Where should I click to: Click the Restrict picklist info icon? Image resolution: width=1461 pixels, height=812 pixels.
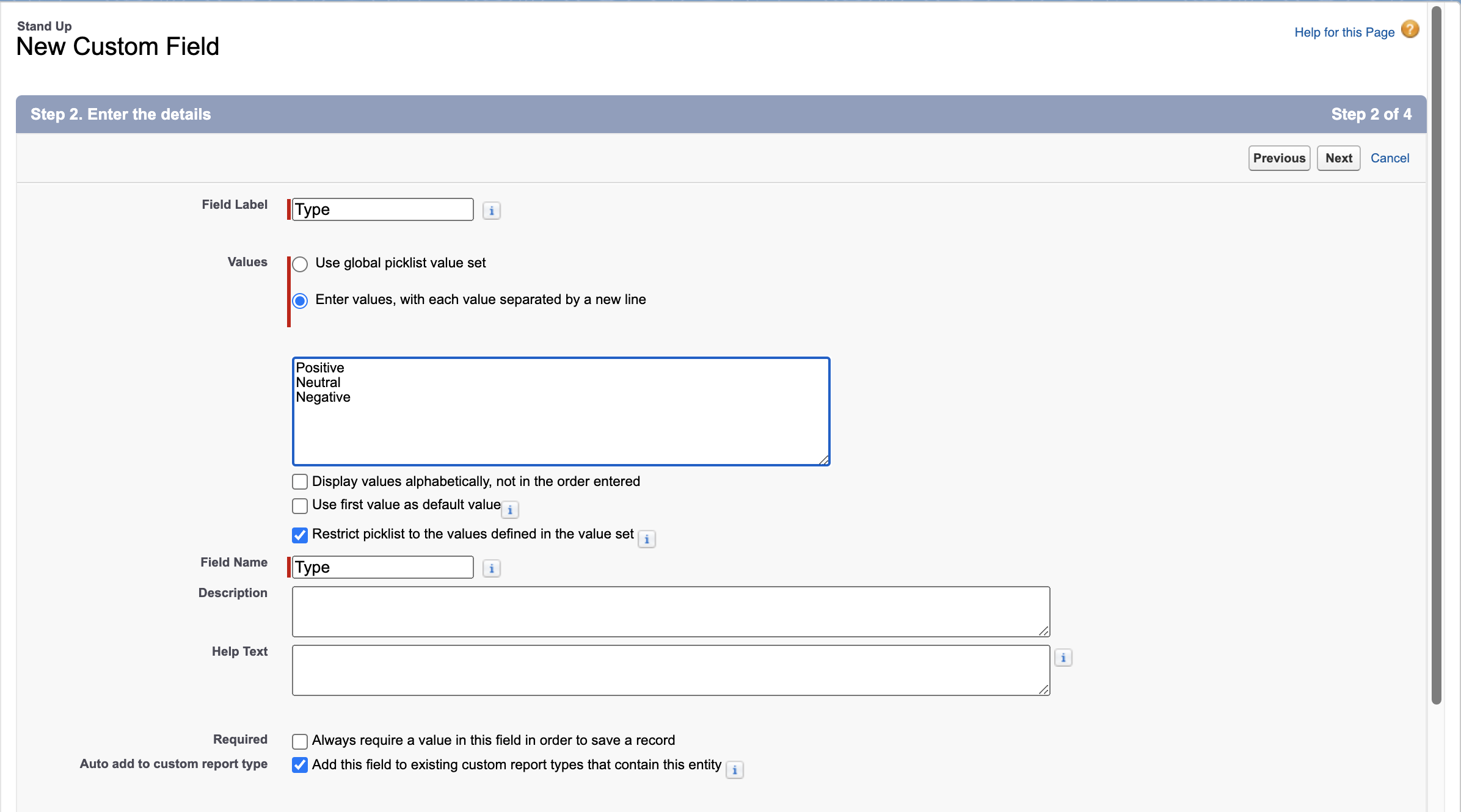coord(646,539)
